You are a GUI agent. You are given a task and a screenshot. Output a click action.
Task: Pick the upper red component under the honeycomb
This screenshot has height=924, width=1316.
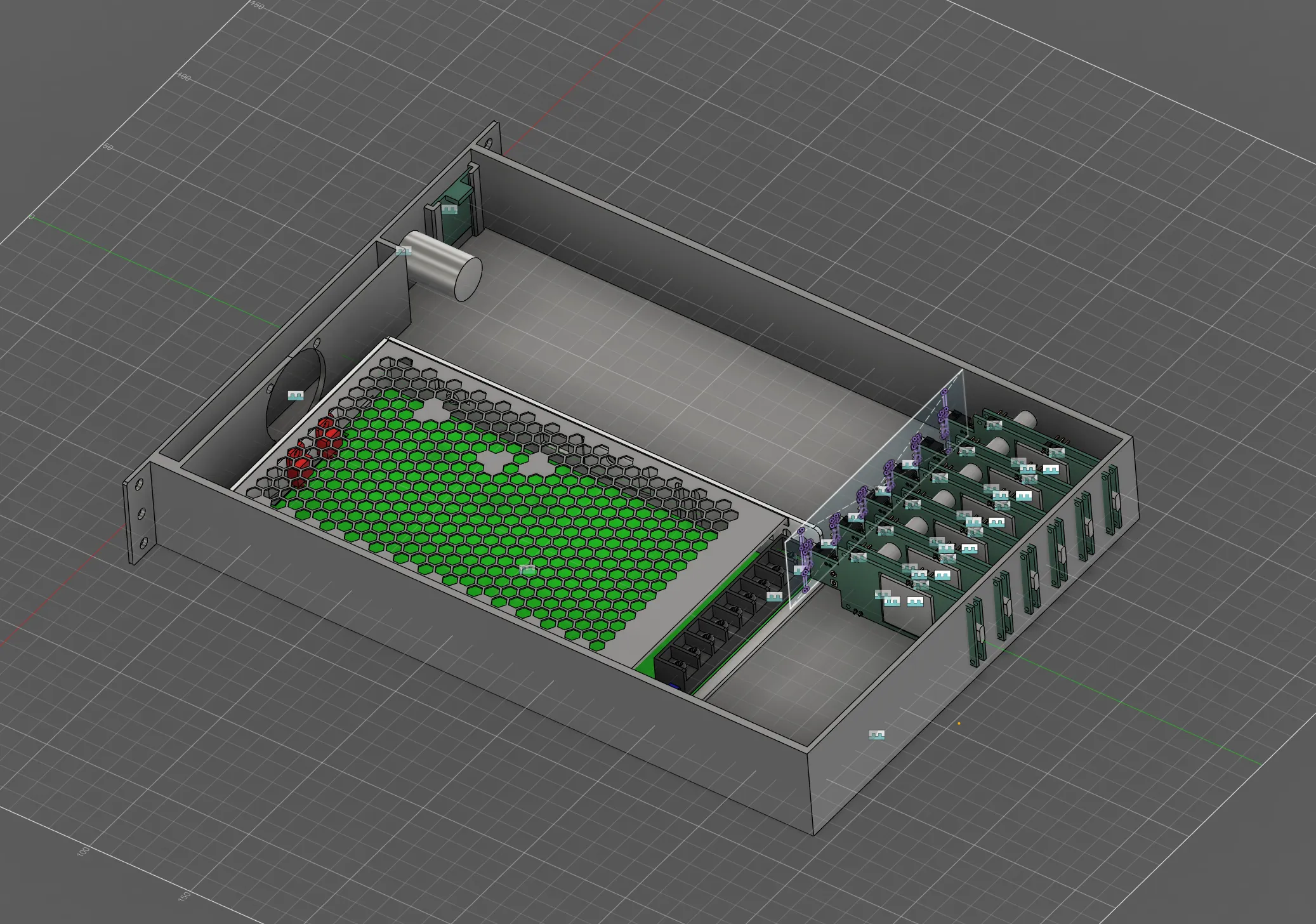pos(329,438)
